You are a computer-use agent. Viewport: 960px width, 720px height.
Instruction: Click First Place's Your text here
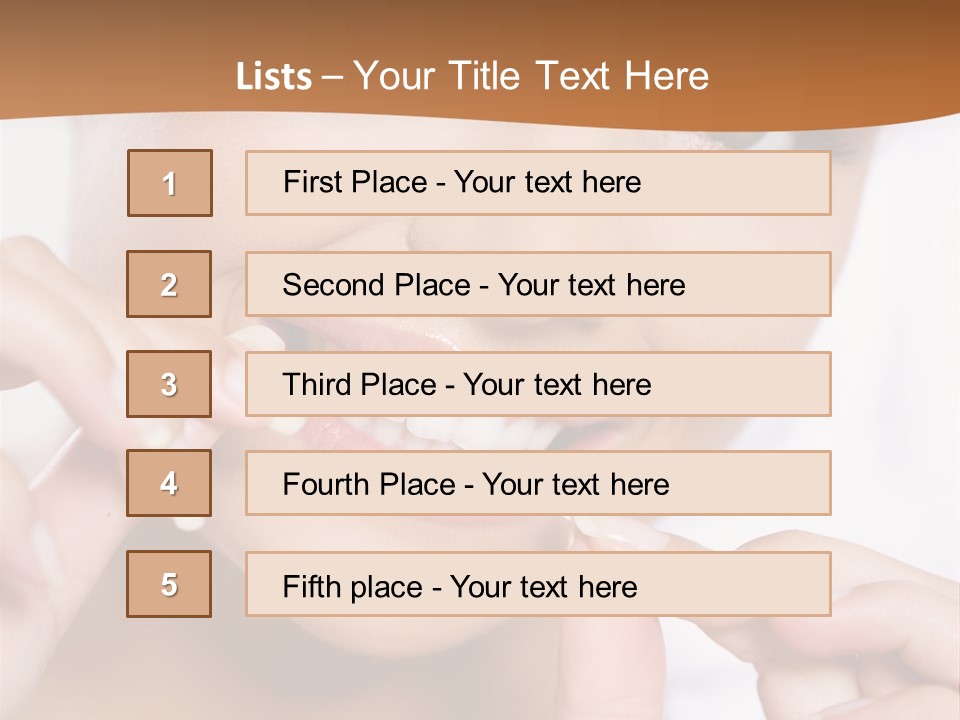click(x=547, y=182)
